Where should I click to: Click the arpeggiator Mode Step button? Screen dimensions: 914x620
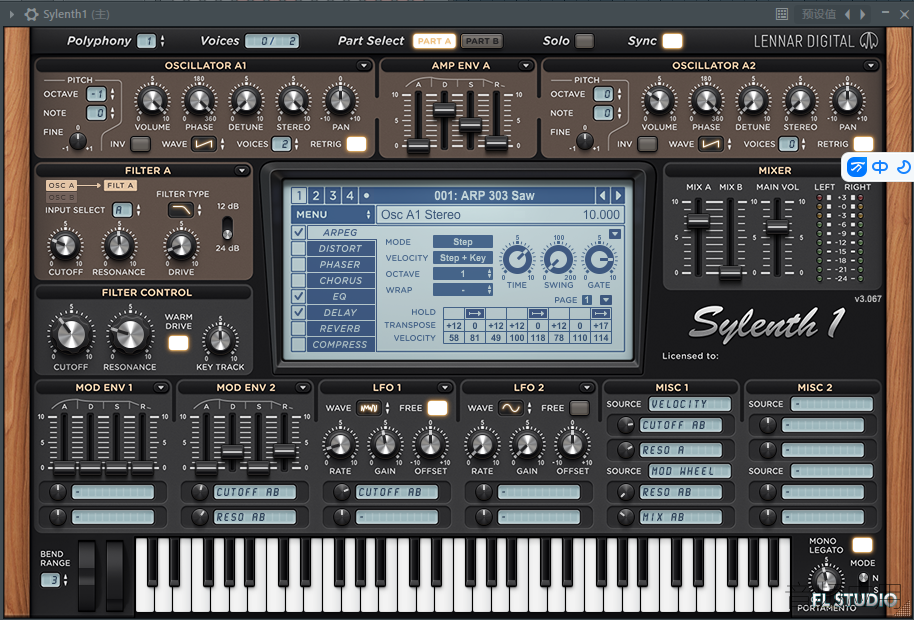(463, 242)
